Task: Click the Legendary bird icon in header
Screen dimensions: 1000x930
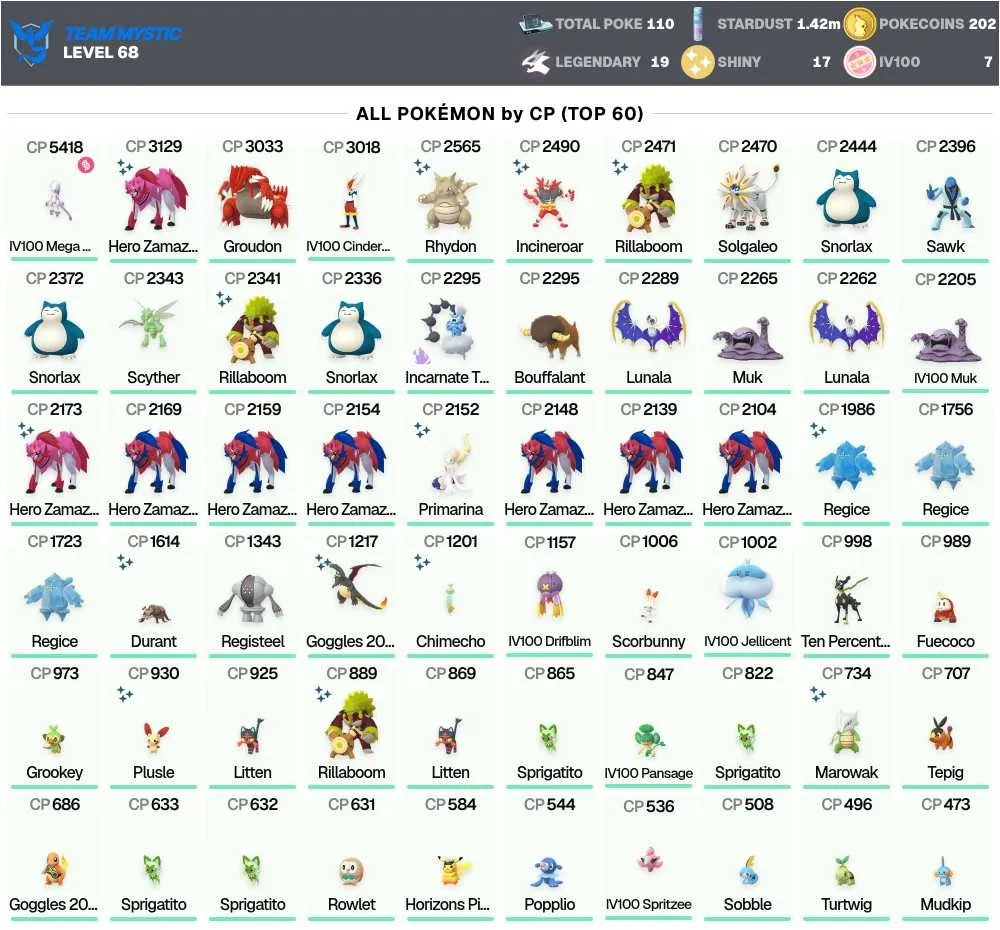Action: 535,62
